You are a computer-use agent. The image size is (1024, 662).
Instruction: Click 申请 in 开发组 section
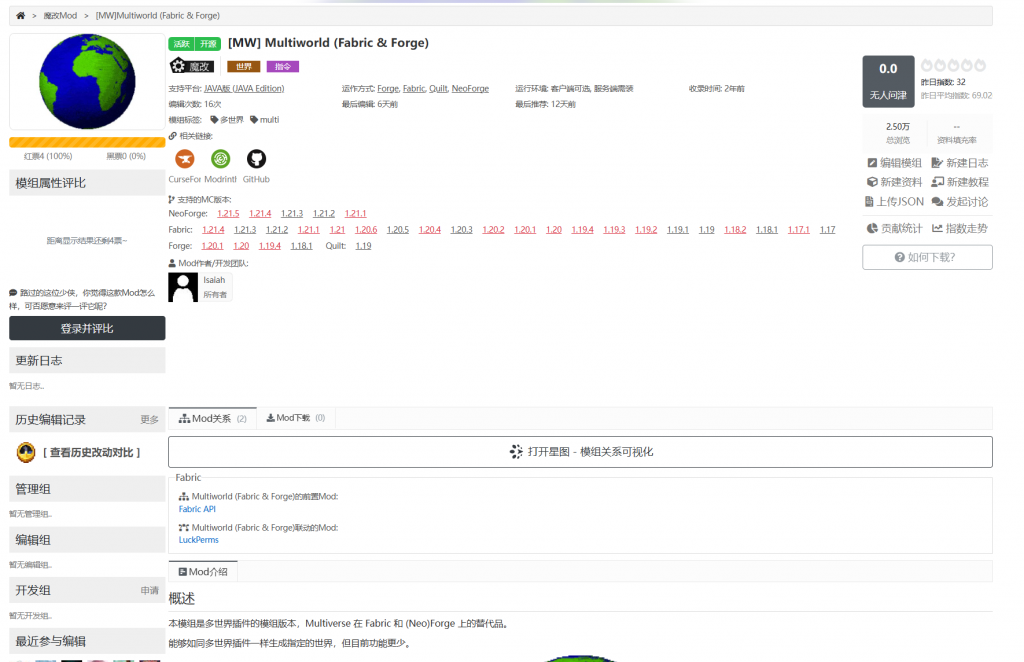[150, 590]
